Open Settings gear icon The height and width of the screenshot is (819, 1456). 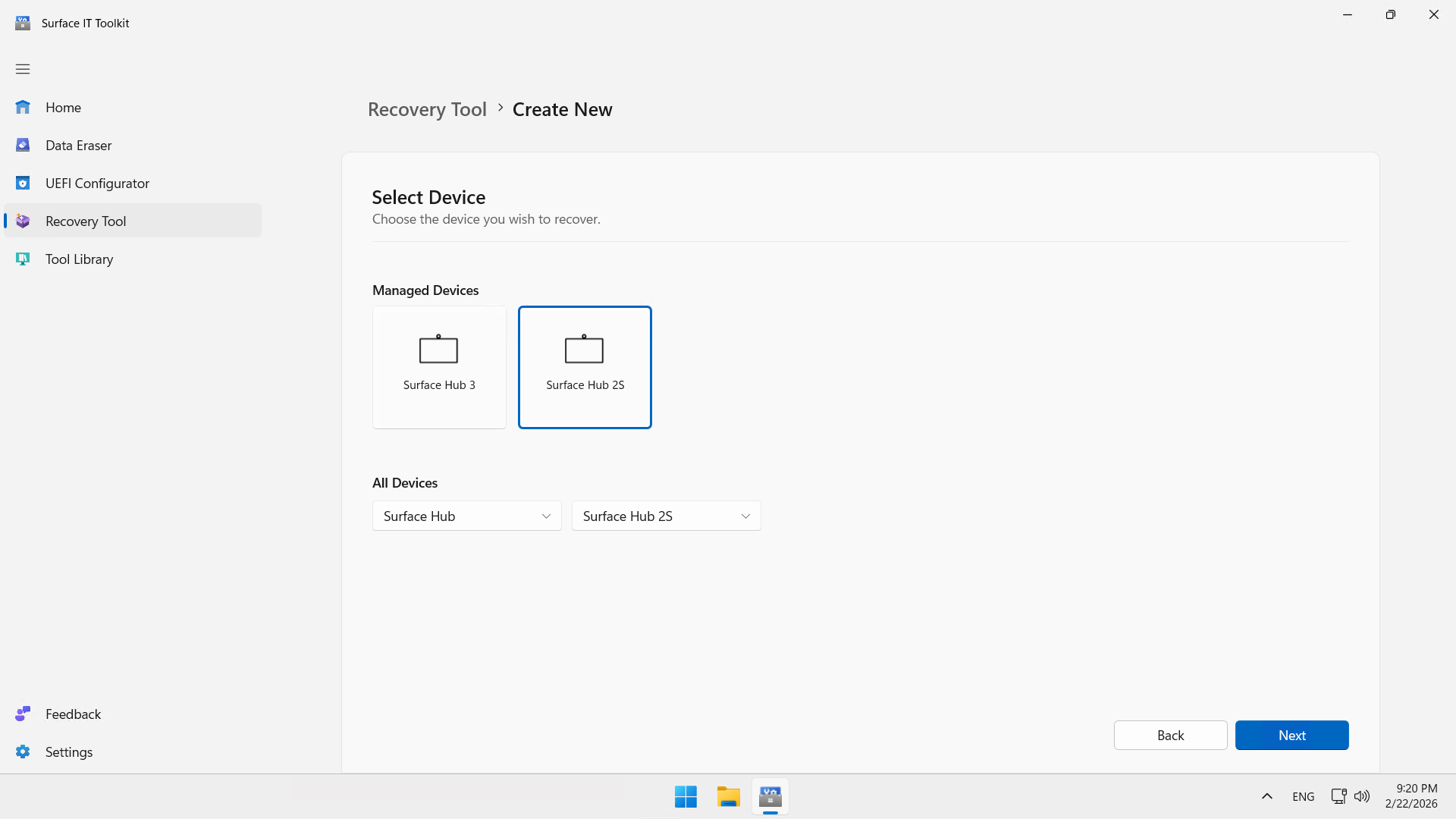pos(23,752)
